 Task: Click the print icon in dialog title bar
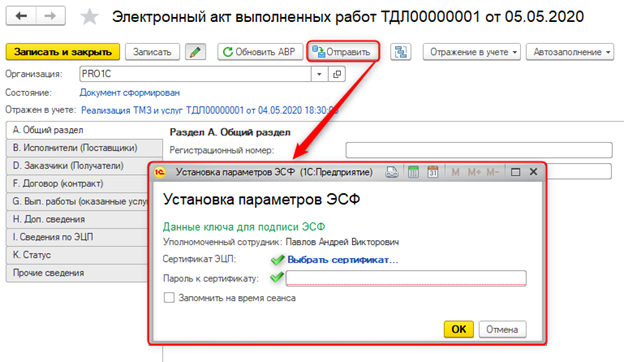pyautogui.click(x=392, y=172)
